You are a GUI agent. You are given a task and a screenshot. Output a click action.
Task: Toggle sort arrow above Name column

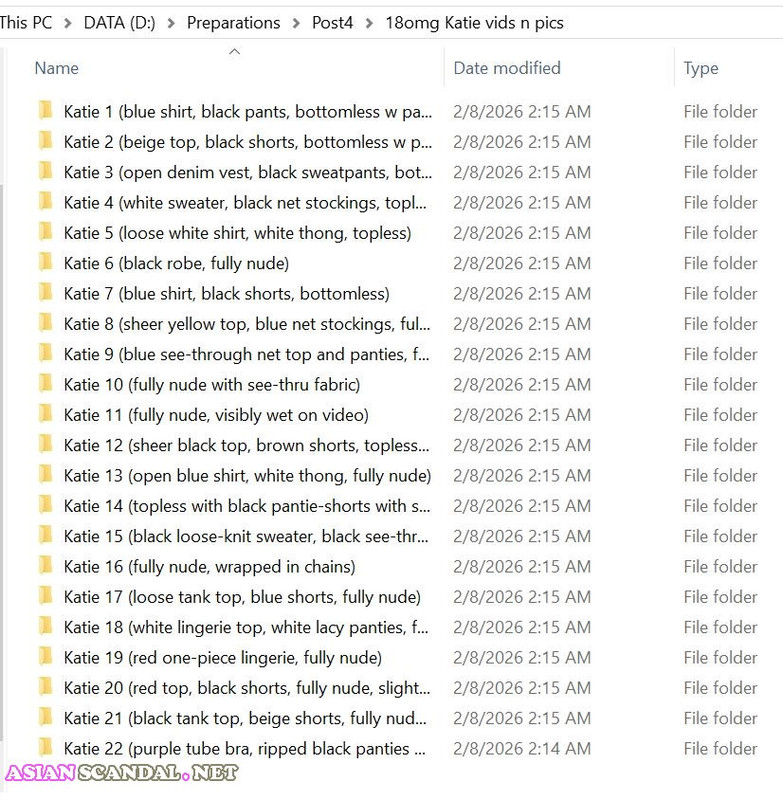(235, 52)
